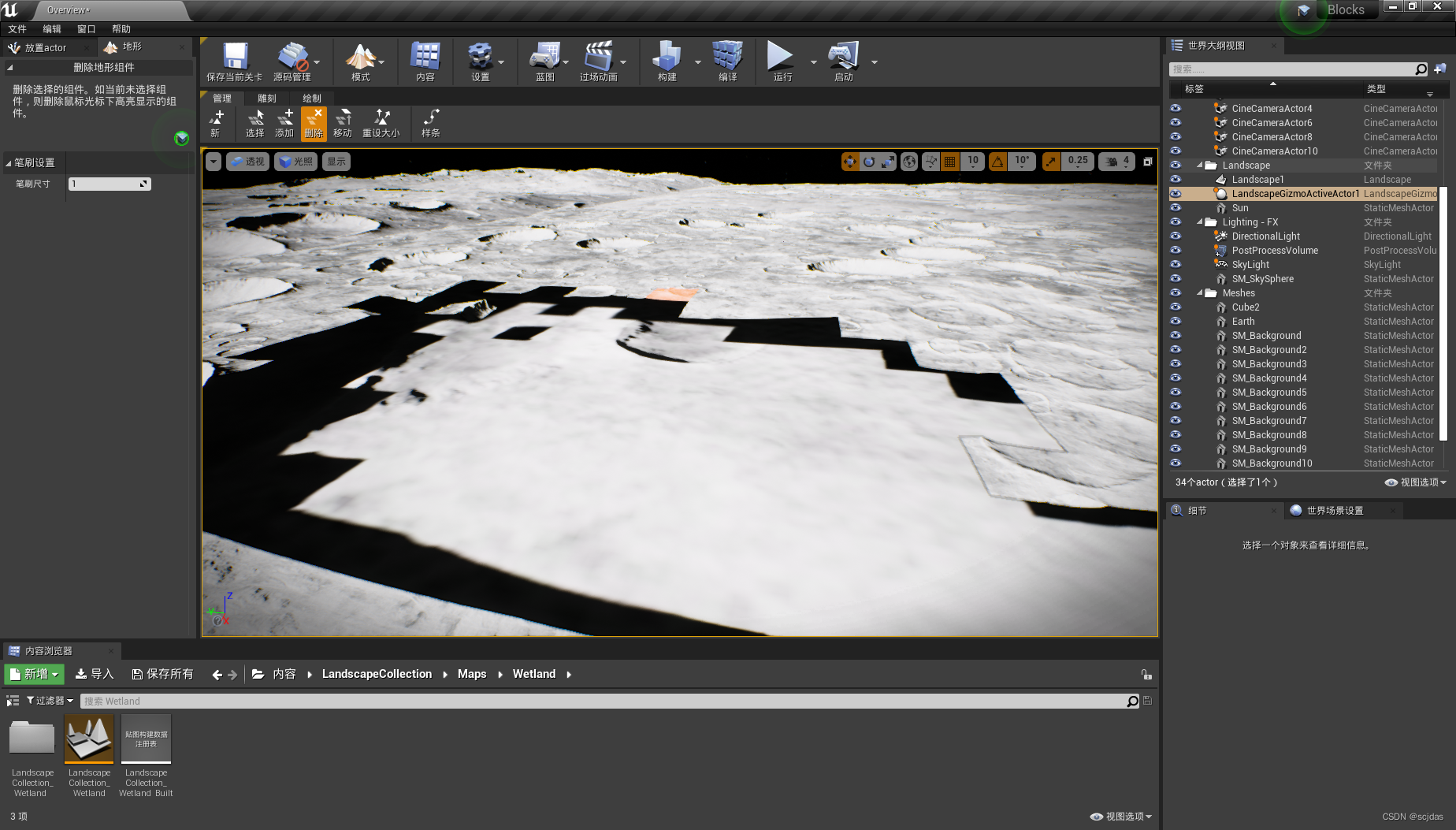The width and height of the screenshot is (1456, 830).
Task: Toggle visibility of SM_Background3 actor
Action: pyautogui.click(x=1176, y=363)
